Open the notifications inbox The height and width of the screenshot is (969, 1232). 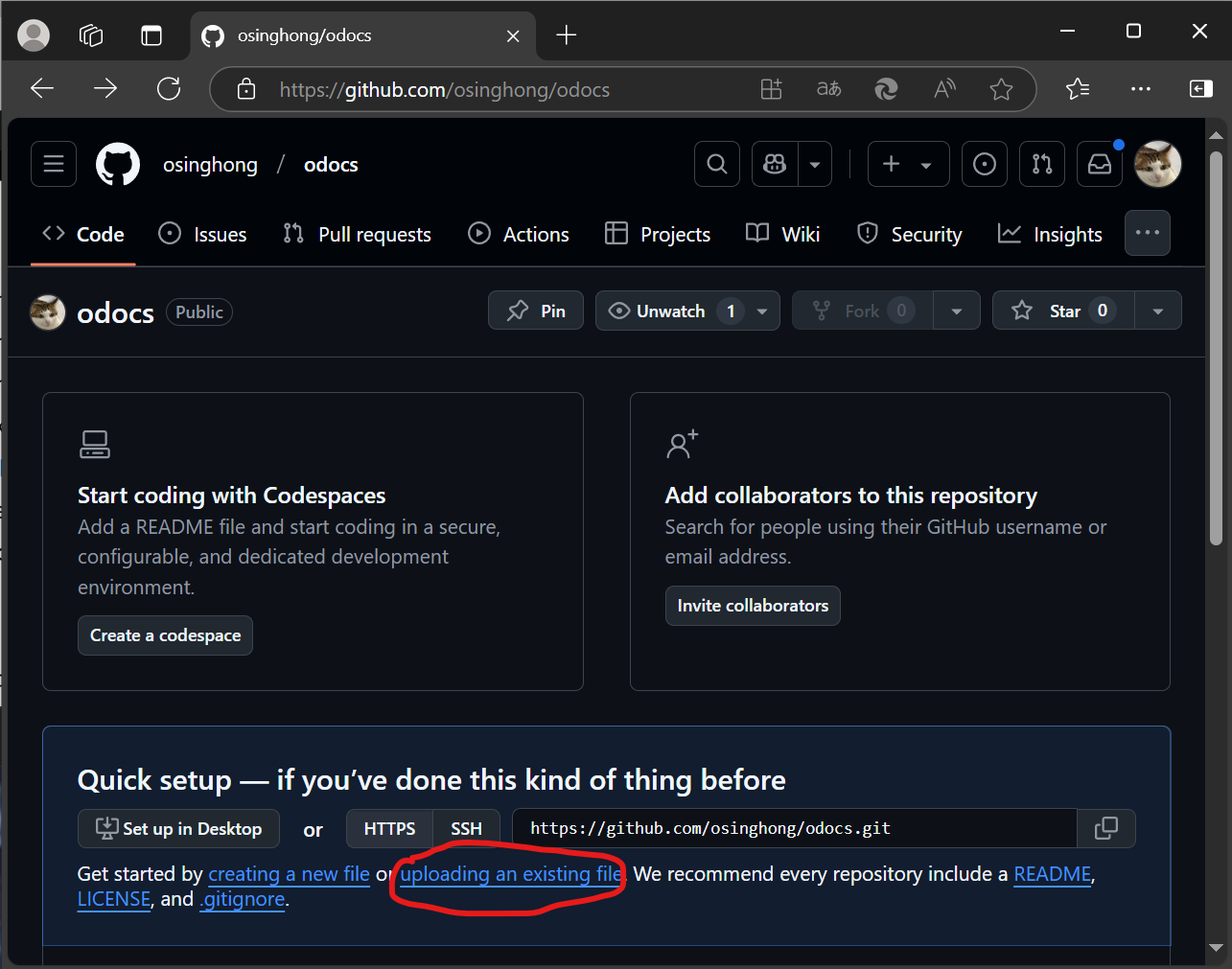pyautogui.click(x=1099, y=164)
